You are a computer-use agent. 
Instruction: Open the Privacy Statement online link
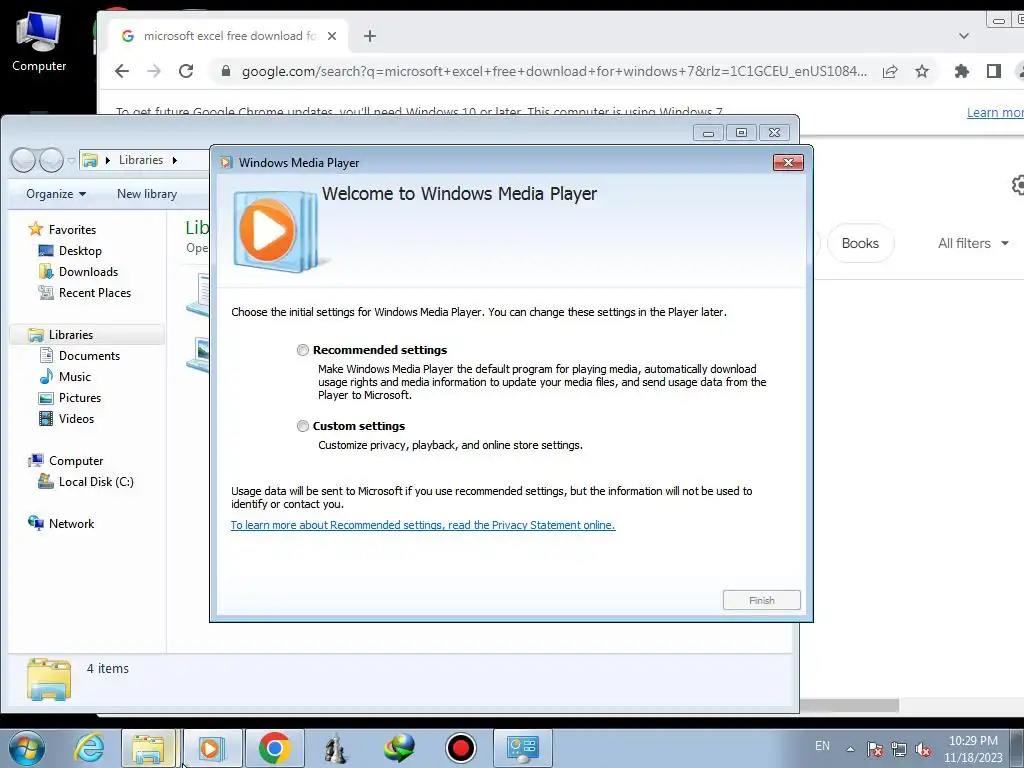coord(423,525)
